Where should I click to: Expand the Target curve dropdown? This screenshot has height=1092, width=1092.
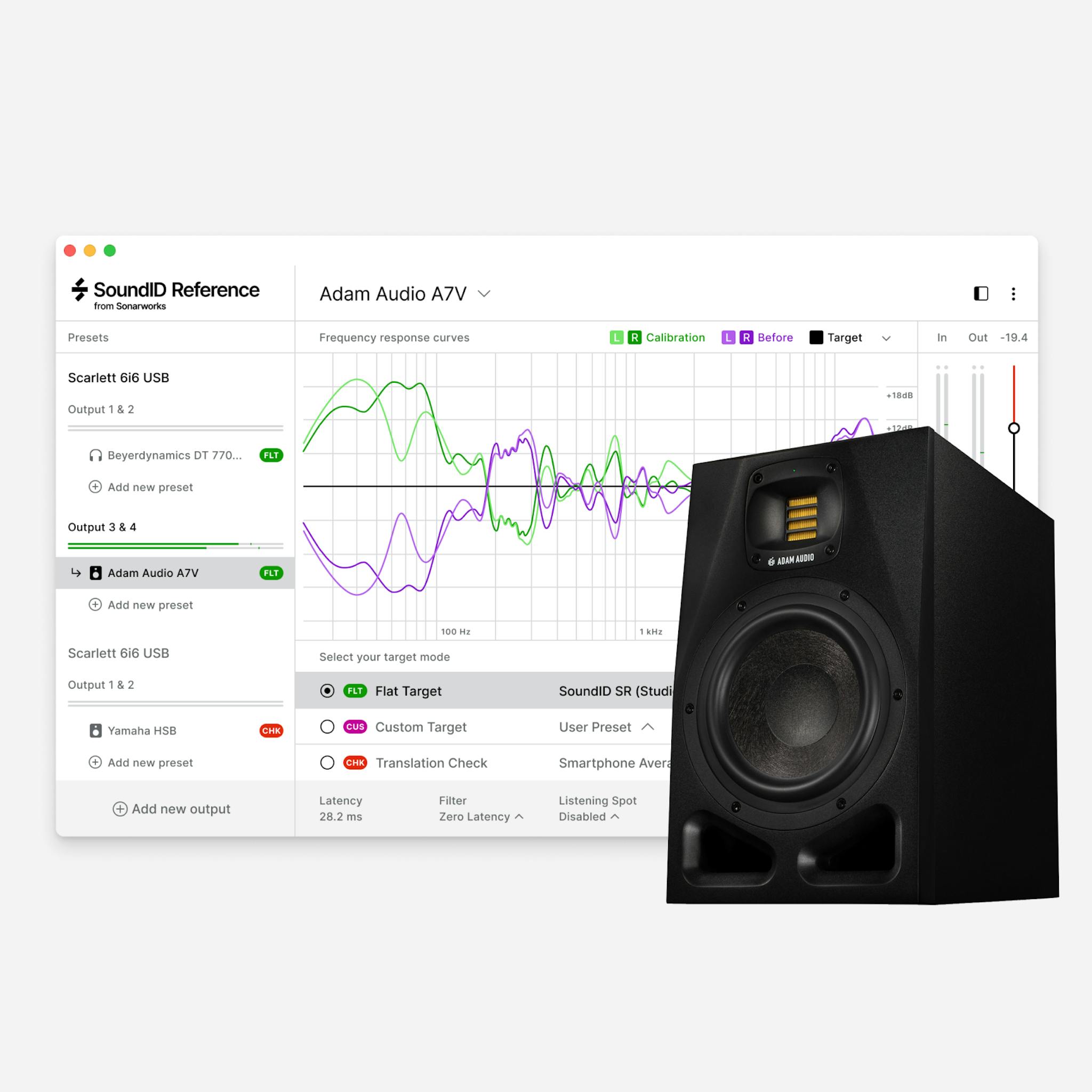(886, 338)
